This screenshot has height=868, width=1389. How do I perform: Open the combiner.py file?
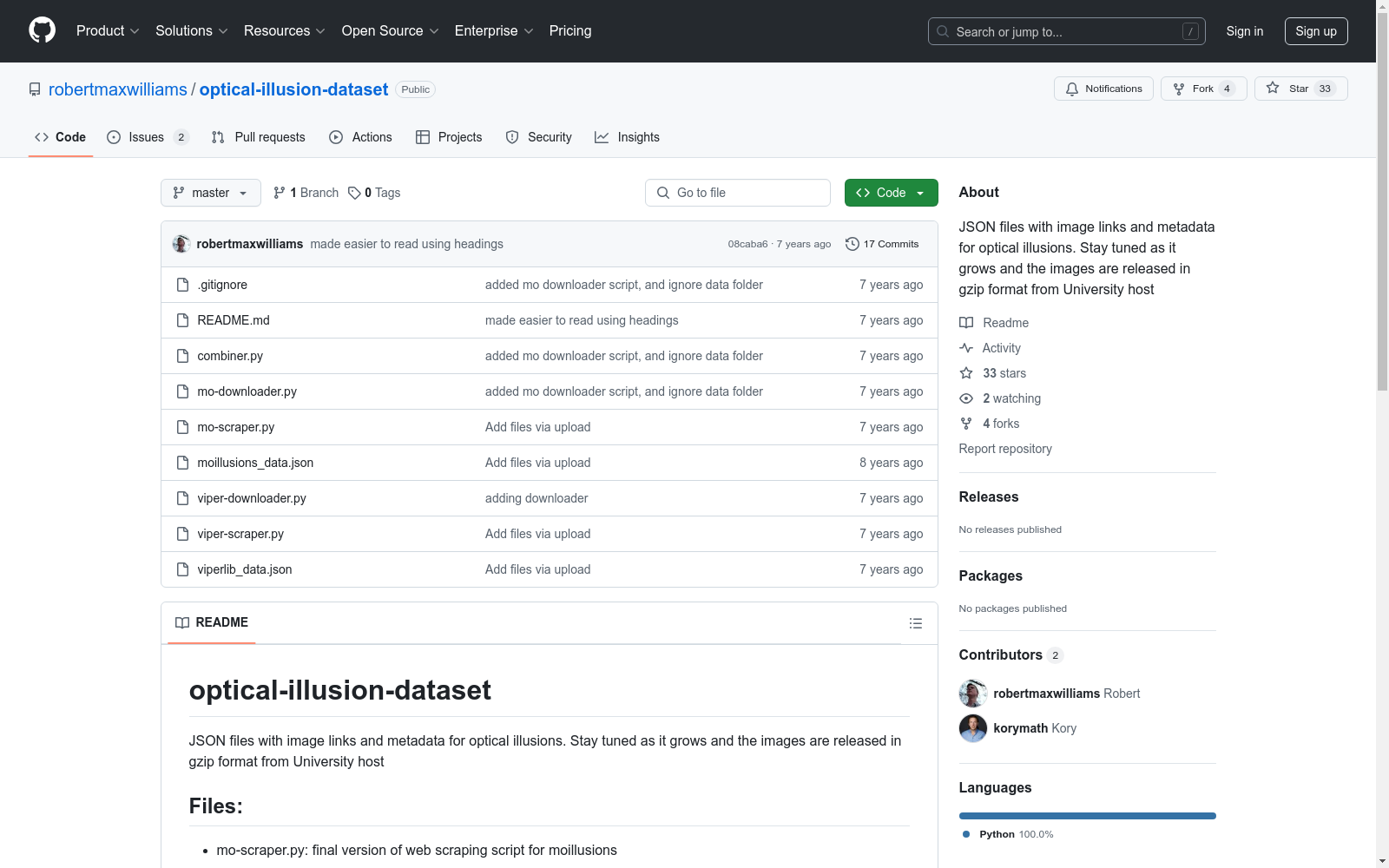pyautogui.click(x=230, y=356)
